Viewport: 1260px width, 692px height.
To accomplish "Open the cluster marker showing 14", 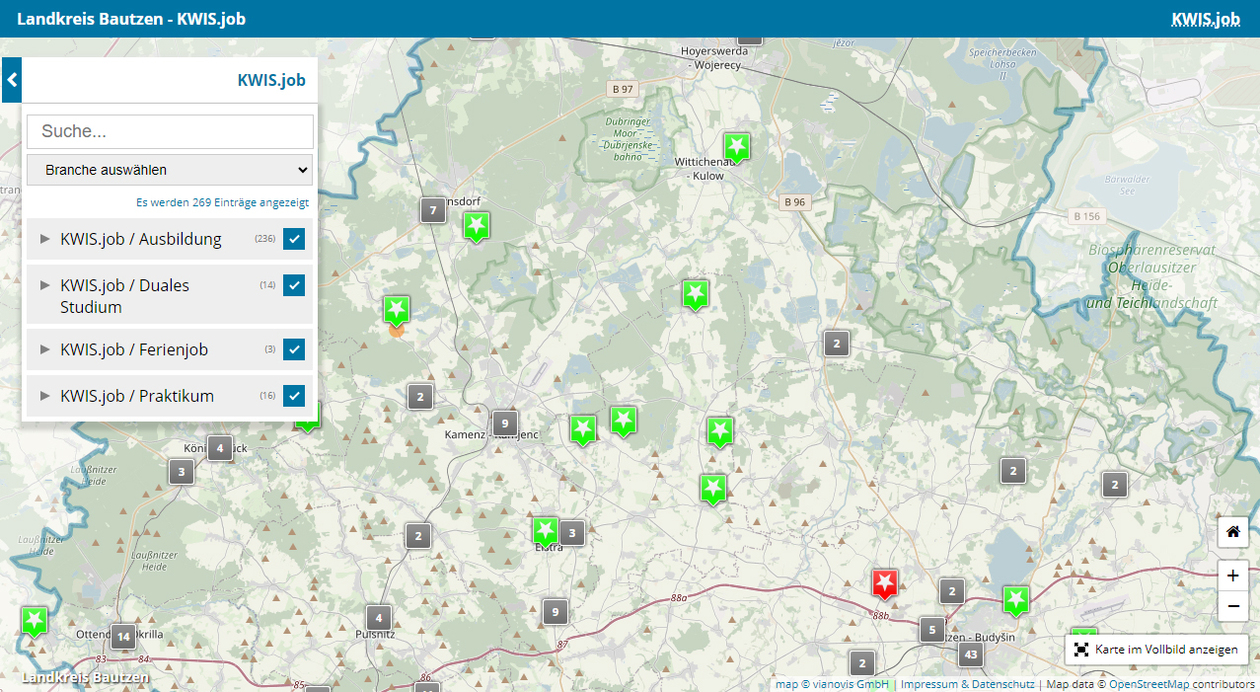I will [123, 636].
